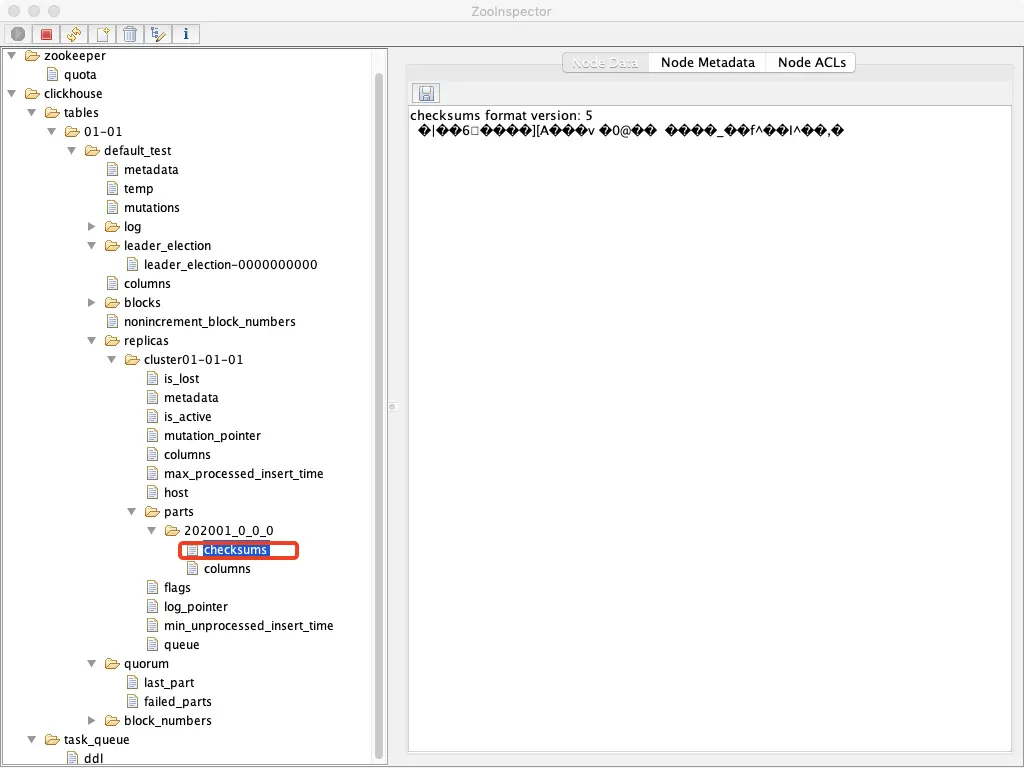Click the parts folder icon
This screenshot has width=1024, height=768.
click(x=152, y=511)
